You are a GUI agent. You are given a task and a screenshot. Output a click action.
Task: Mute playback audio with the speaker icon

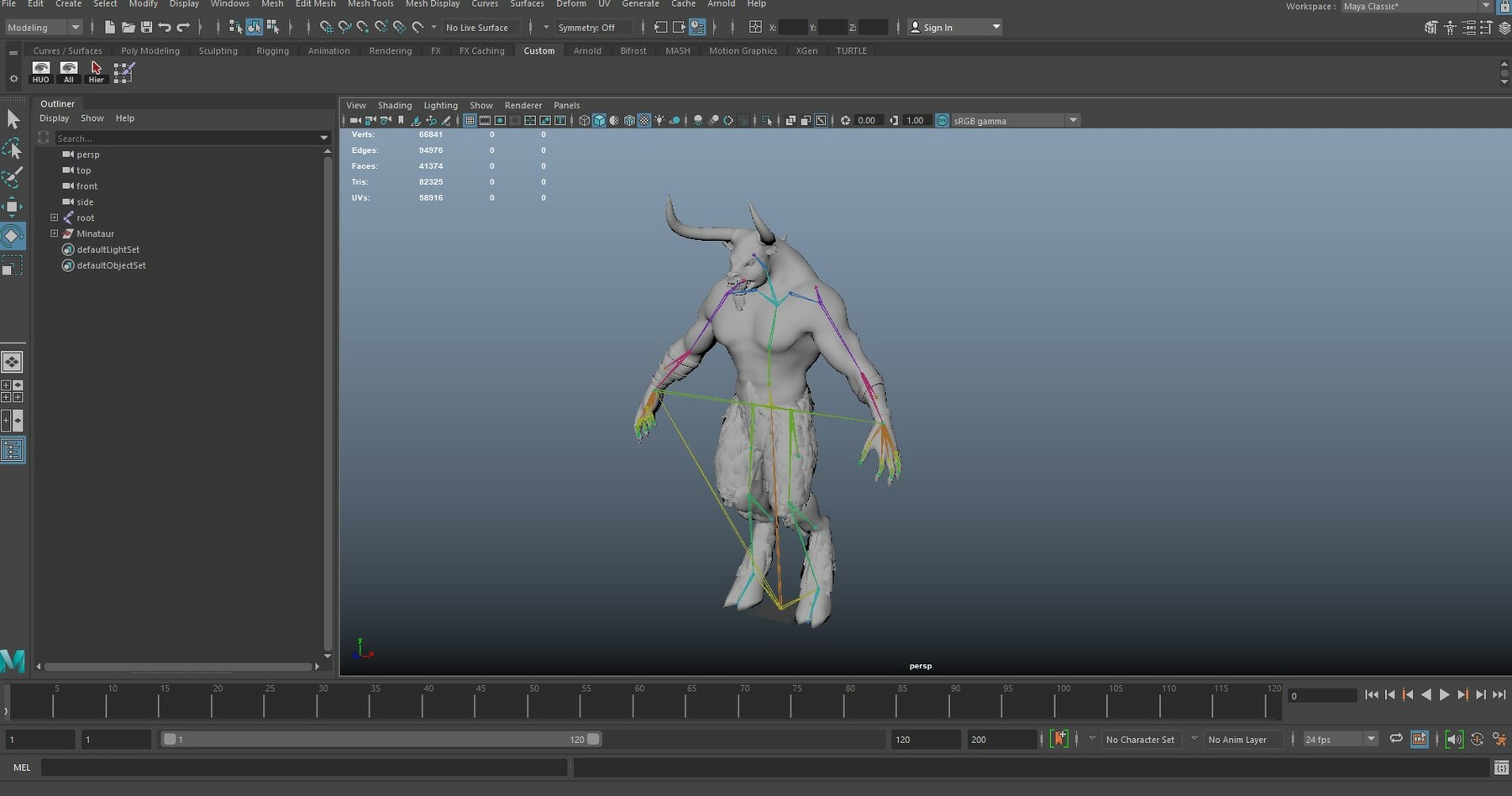[x=1454, y=740]
